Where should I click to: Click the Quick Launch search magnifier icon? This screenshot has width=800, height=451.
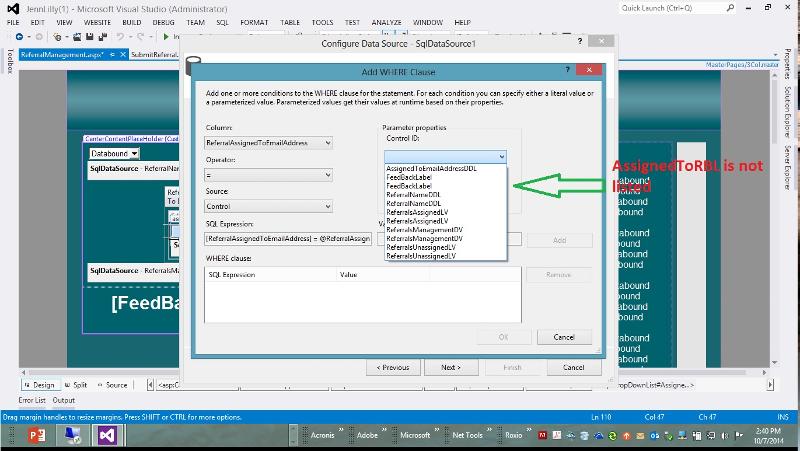(730, 8)
